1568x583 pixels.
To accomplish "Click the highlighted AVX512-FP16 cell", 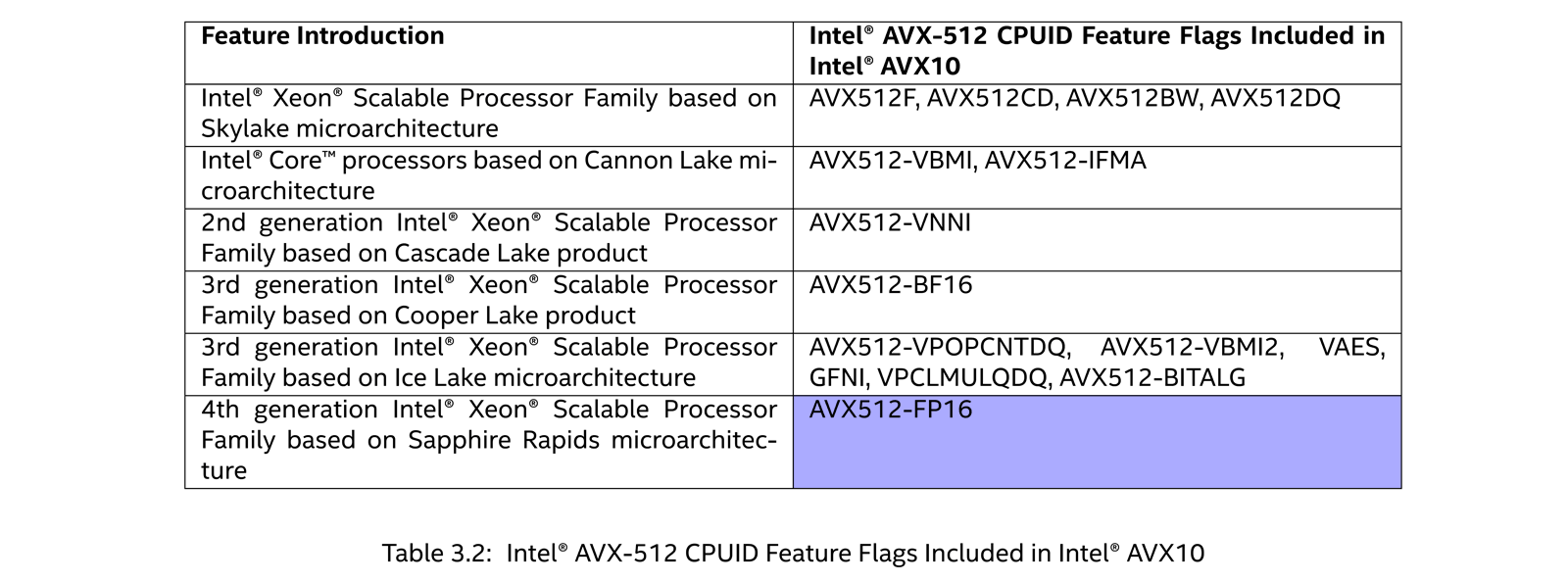I will point(1096,442).
